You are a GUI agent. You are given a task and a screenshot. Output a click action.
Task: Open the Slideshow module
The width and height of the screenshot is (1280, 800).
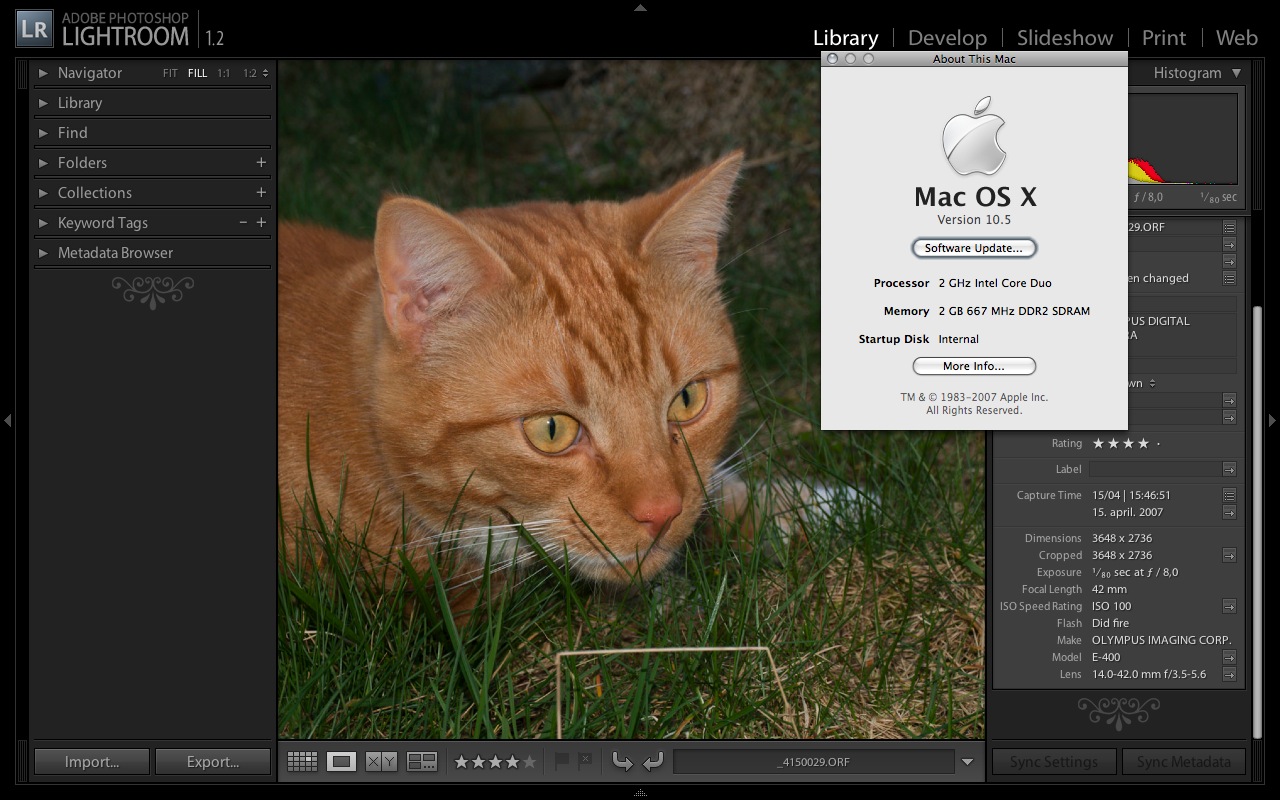click(1064, 38)
